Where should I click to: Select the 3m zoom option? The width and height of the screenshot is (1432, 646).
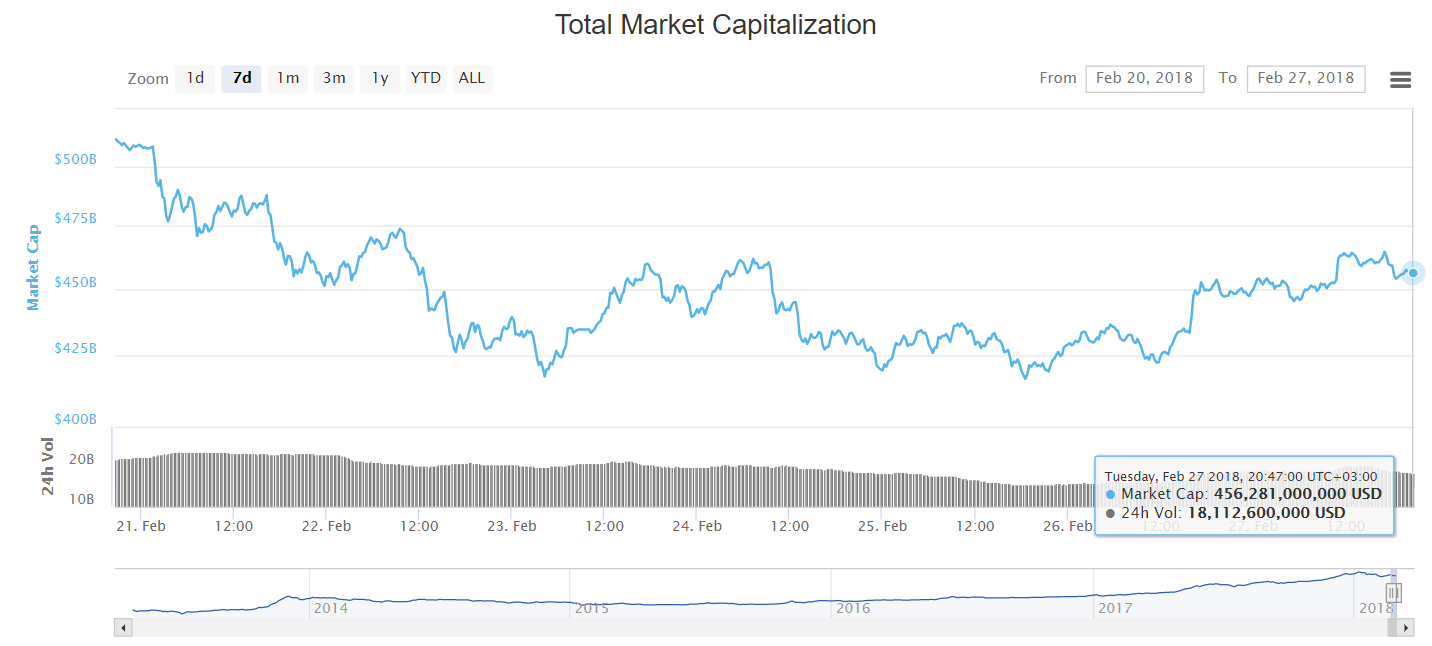333,78
